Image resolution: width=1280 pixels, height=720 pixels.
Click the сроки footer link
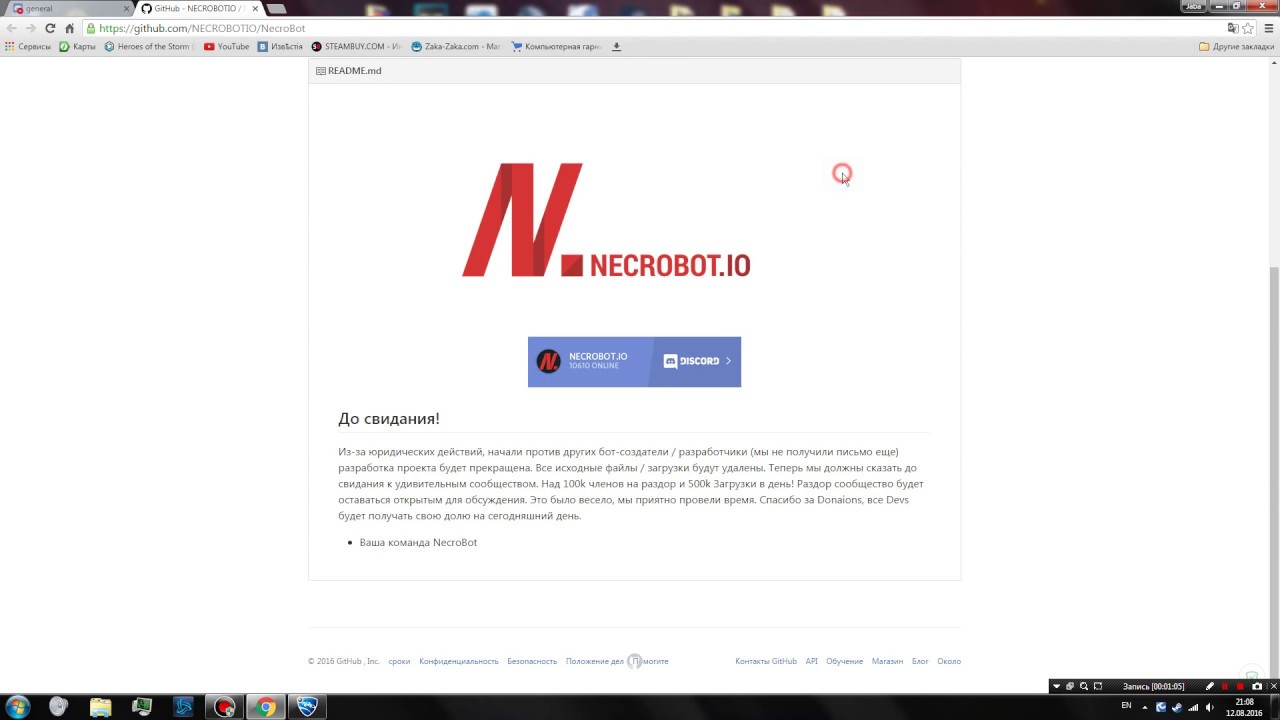[x=399, y=661]
